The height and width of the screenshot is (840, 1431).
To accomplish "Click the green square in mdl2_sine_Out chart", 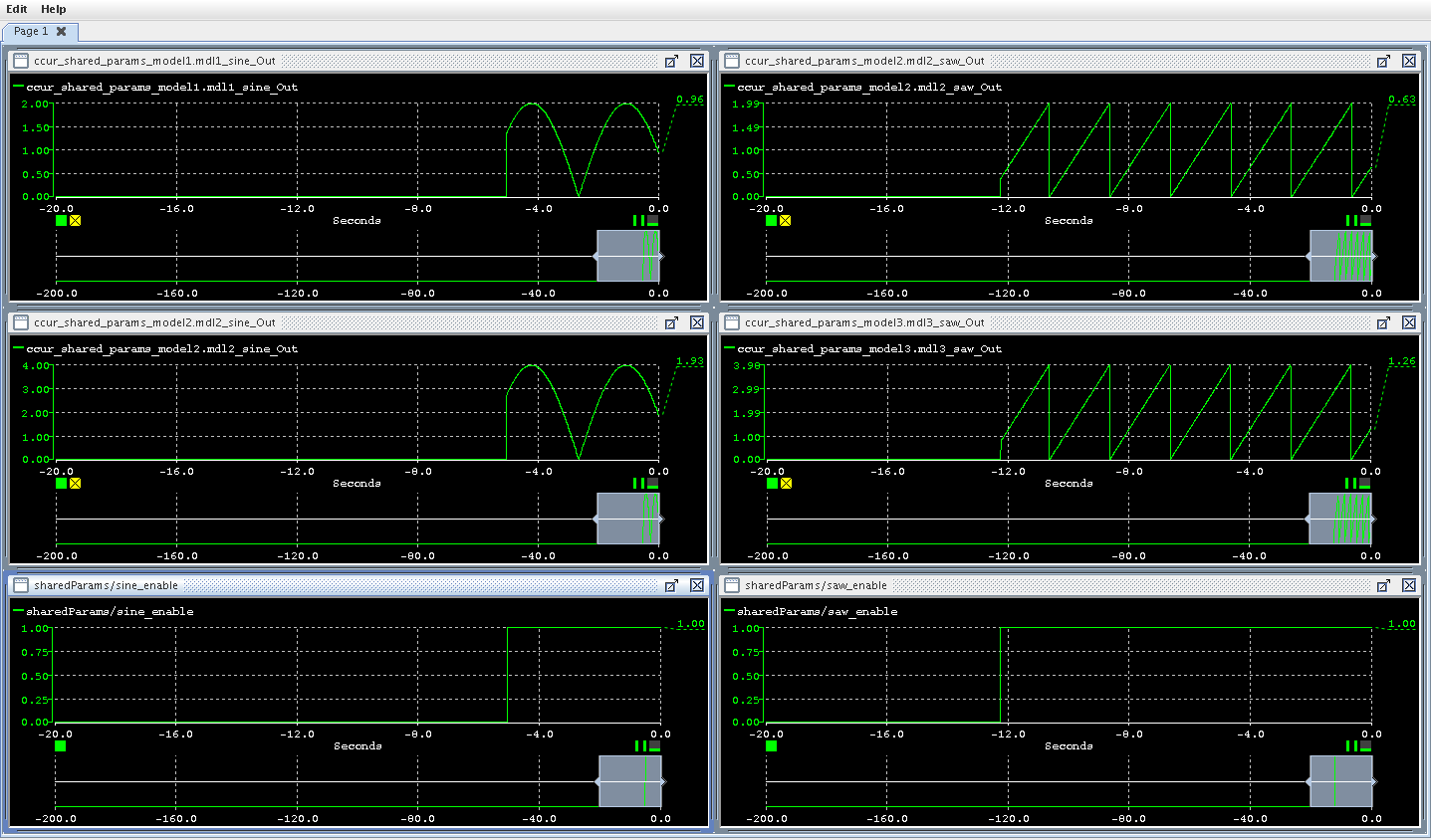I will pos(62,484).
